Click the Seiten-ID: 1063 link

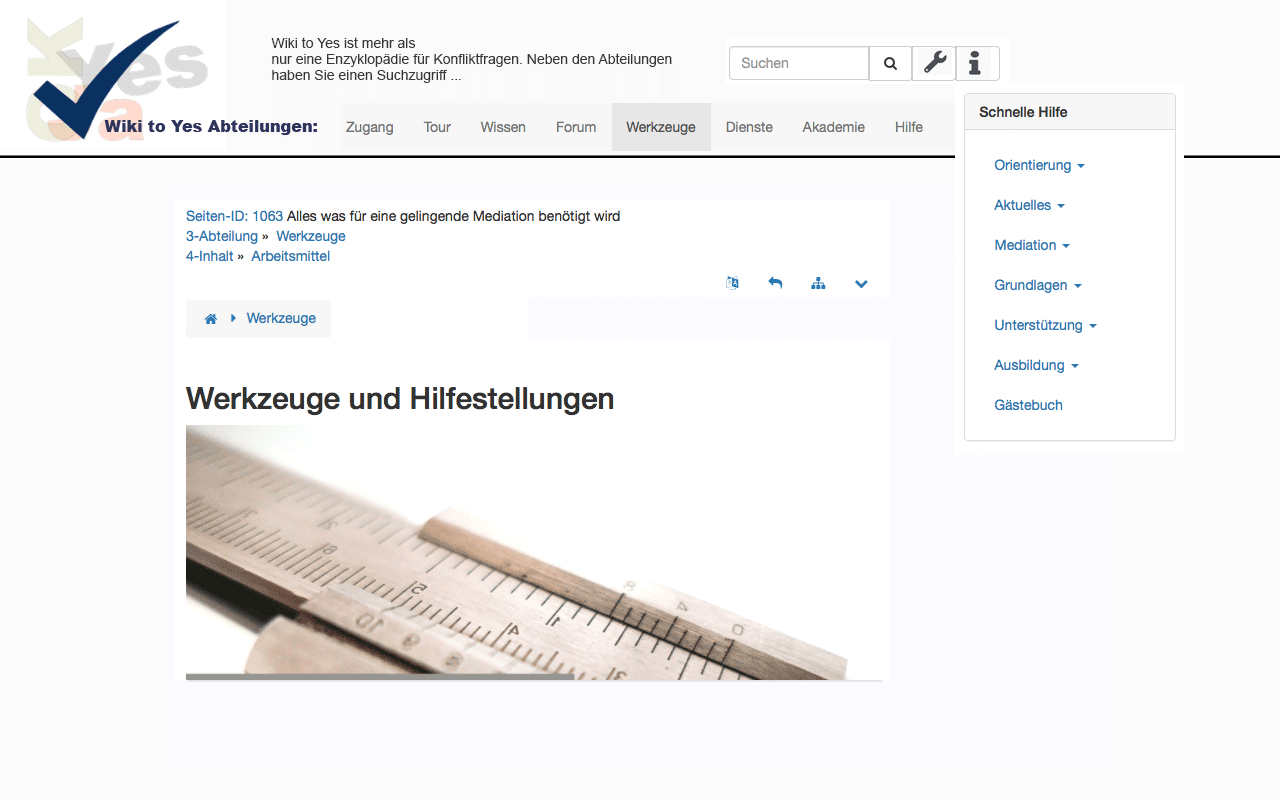coord(234,216)
